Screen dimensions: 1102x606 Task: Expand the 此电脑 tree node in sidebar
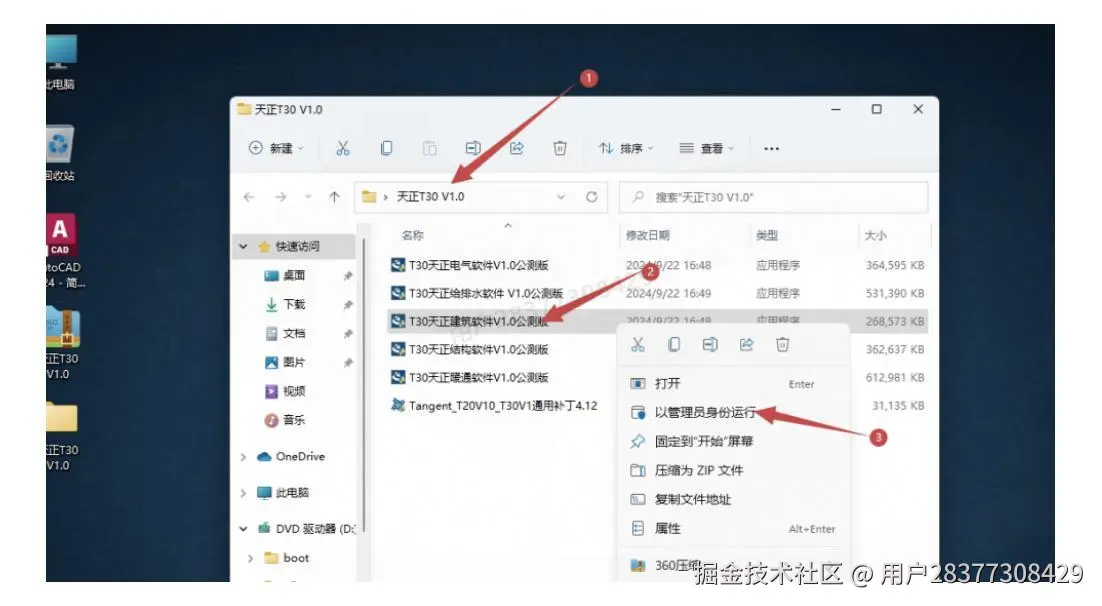(243, 493)
